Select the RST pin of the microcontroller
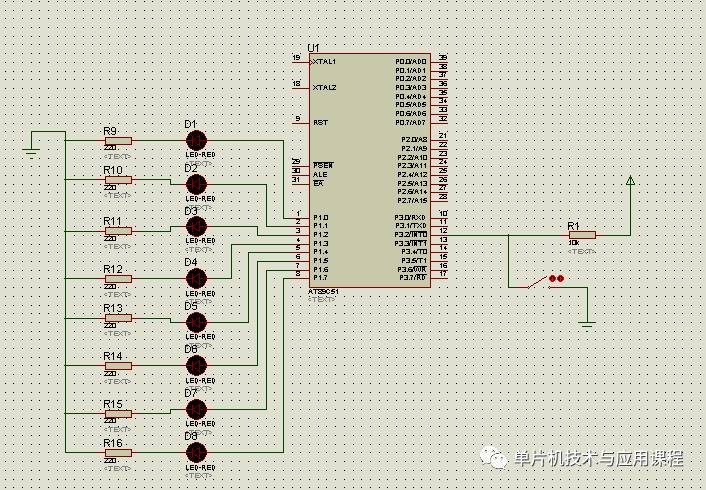Screen dimensions: 706x490 [320, 122]
